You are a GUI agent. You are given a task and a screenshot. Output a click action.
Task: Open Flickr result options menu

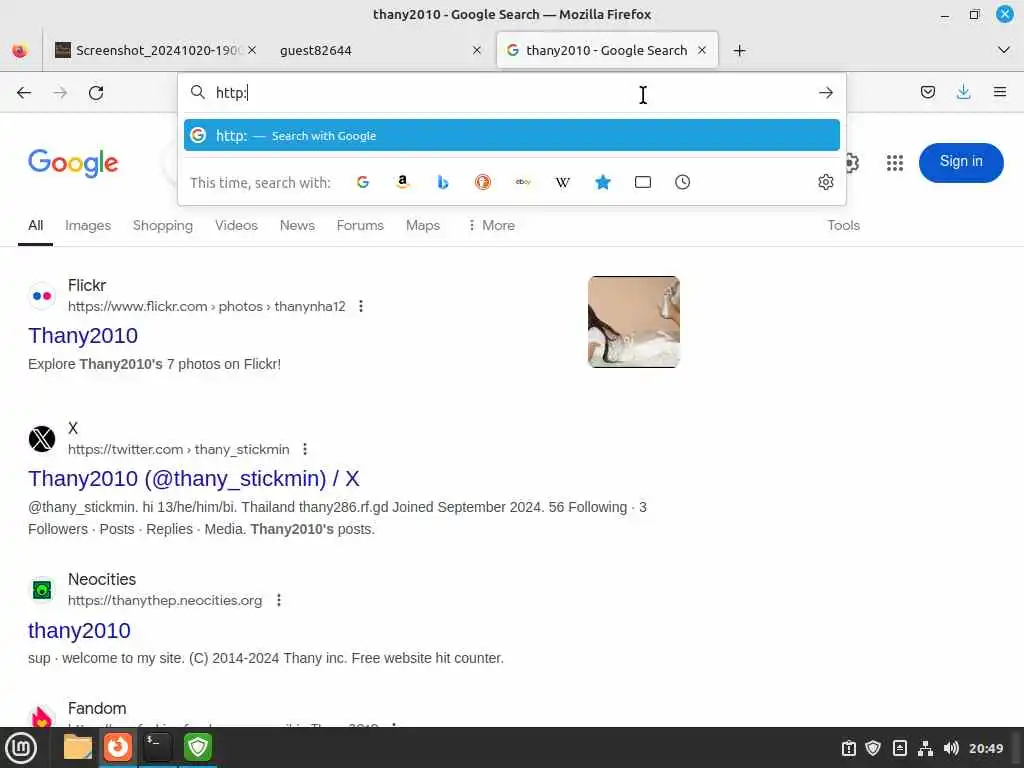click(360, 306)
